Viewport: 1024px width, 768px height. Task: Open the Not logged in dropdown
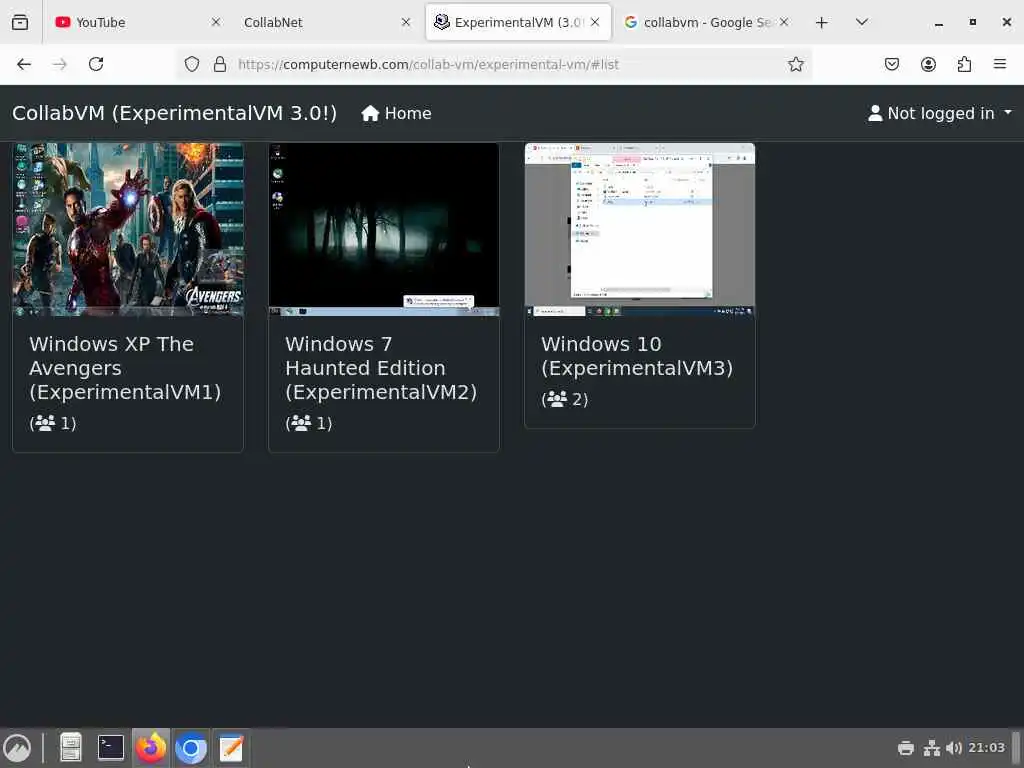(940, 113)
